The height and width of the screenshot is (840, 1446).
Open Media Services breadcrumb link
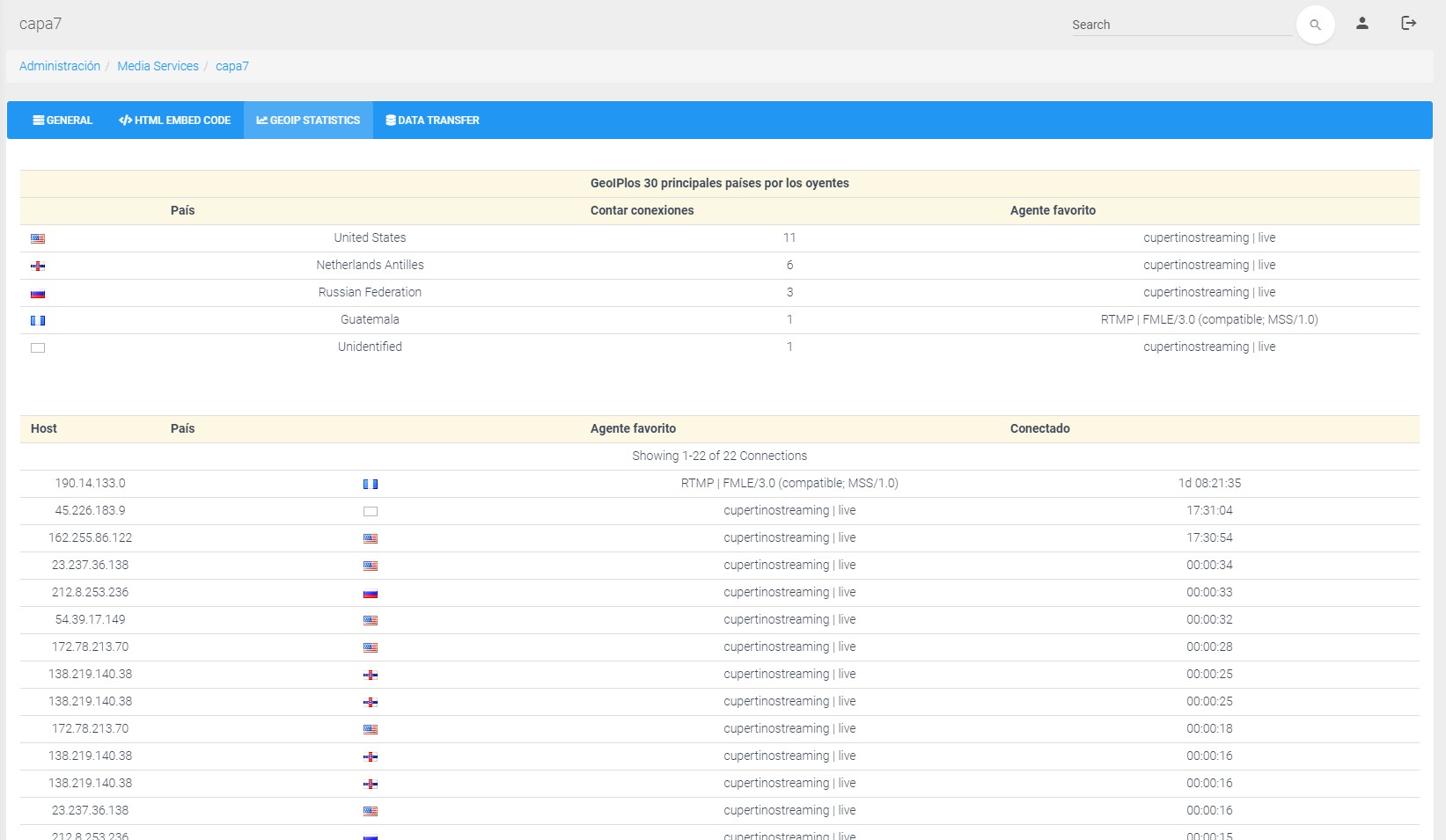click(x=158, y=66)
